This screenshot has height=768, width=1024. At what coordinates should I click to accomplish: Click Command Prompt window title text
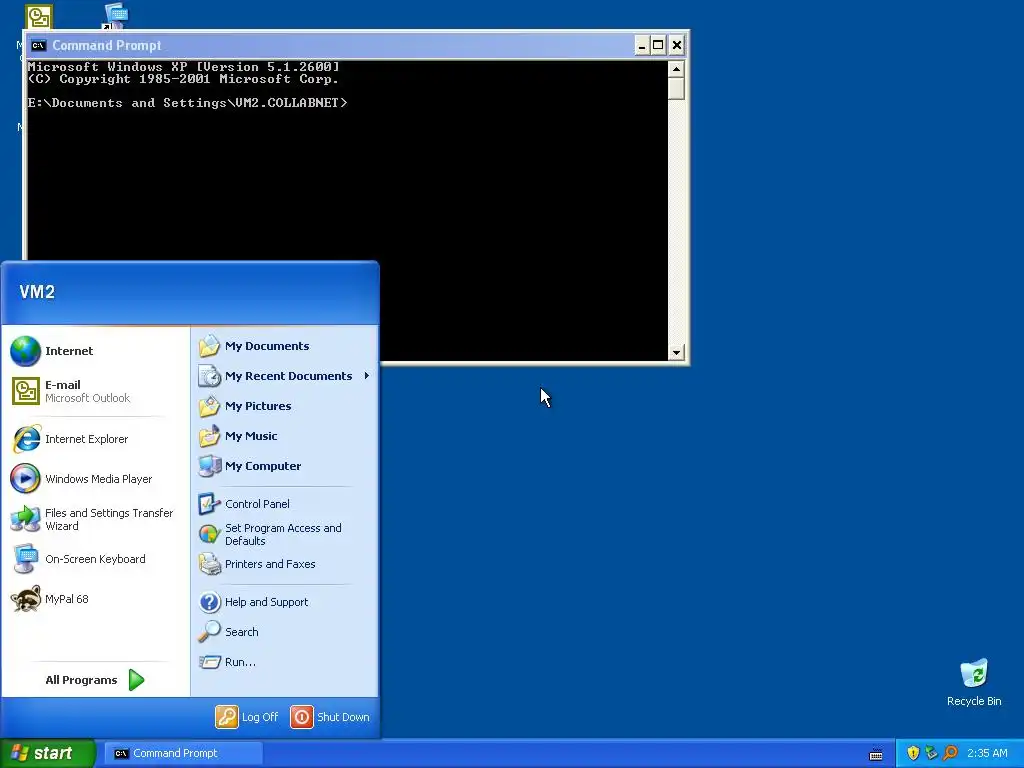coord(106,45)
